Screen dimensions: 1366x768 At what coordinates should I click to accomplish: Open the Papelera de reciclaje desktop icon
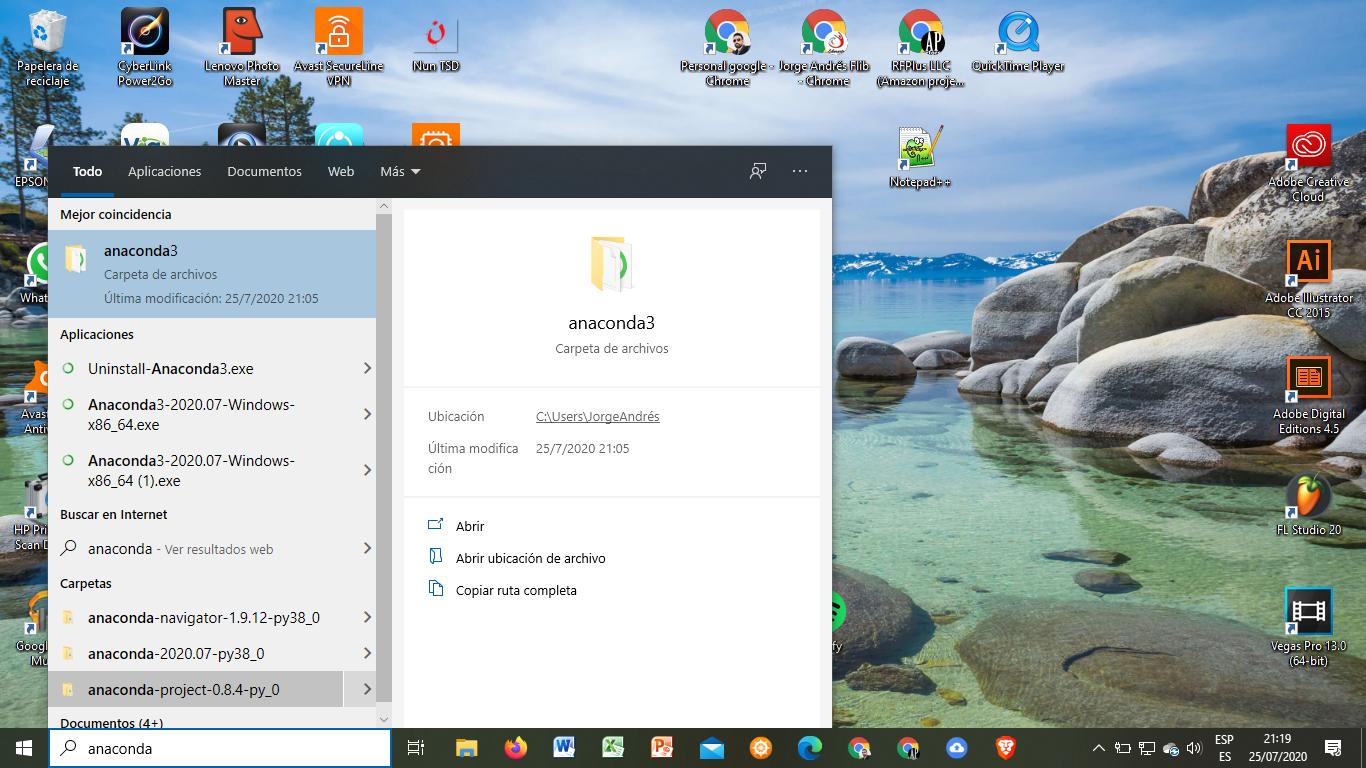[48, 47]
